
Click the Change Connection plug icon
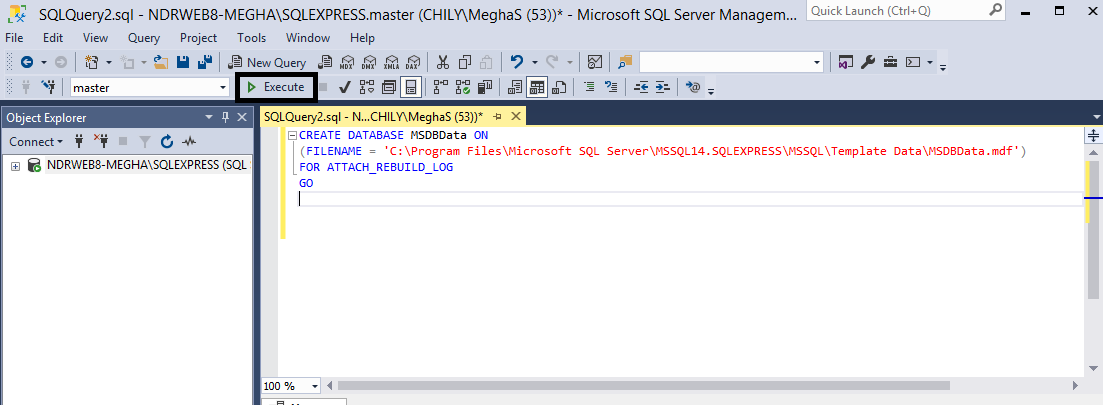48,86
